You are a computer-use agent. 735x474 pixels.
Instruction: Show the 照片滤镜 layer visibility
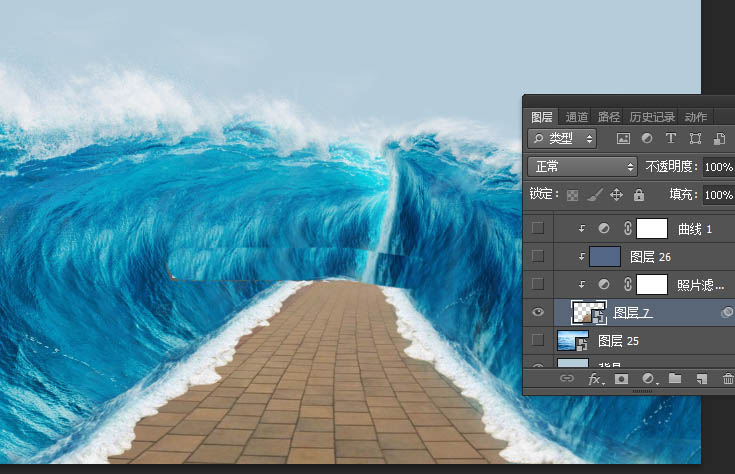(x=538, y=284)
